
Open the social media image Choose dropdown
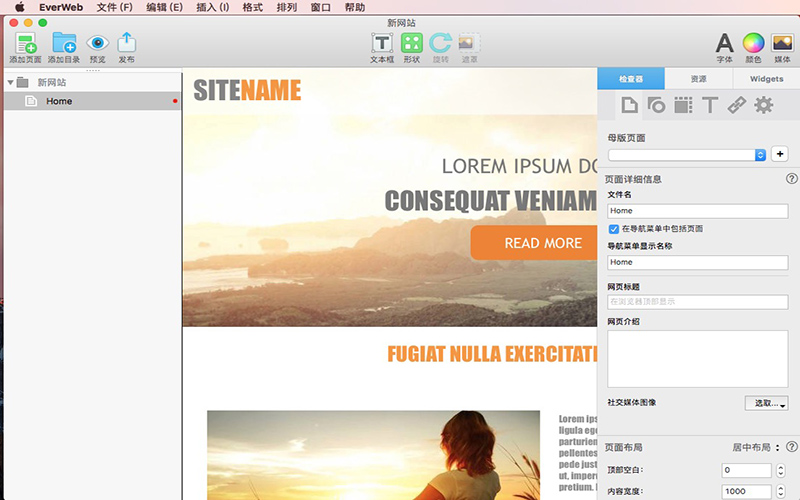coord(766,403)
